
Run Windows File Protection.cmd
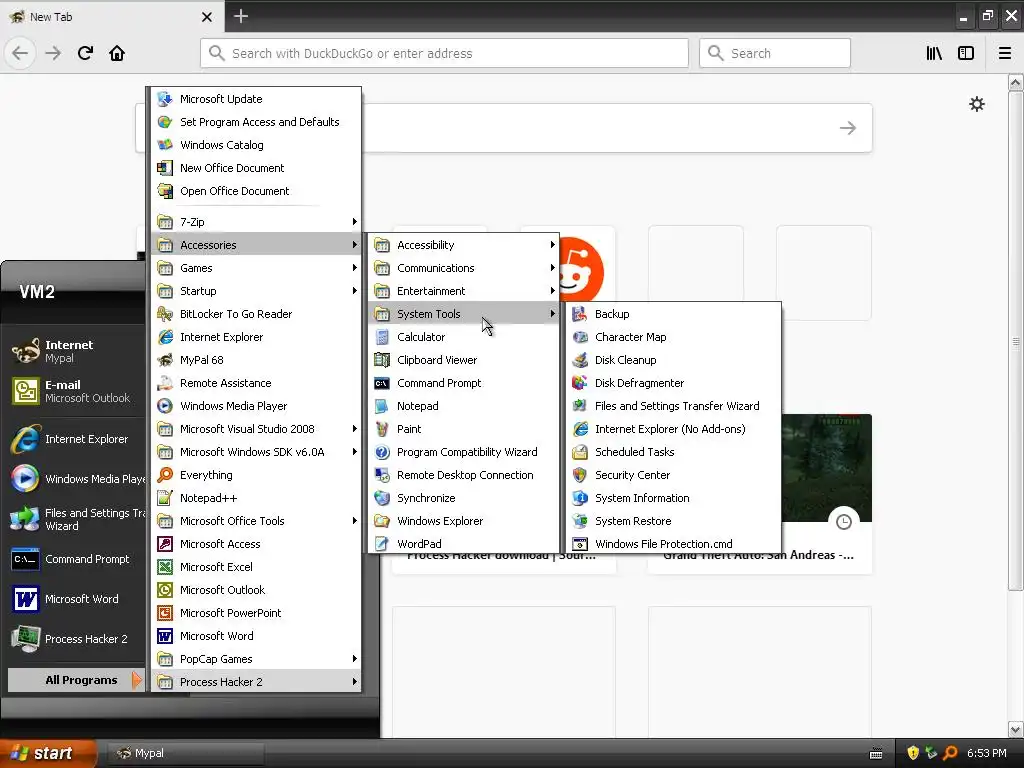point(674,544)
